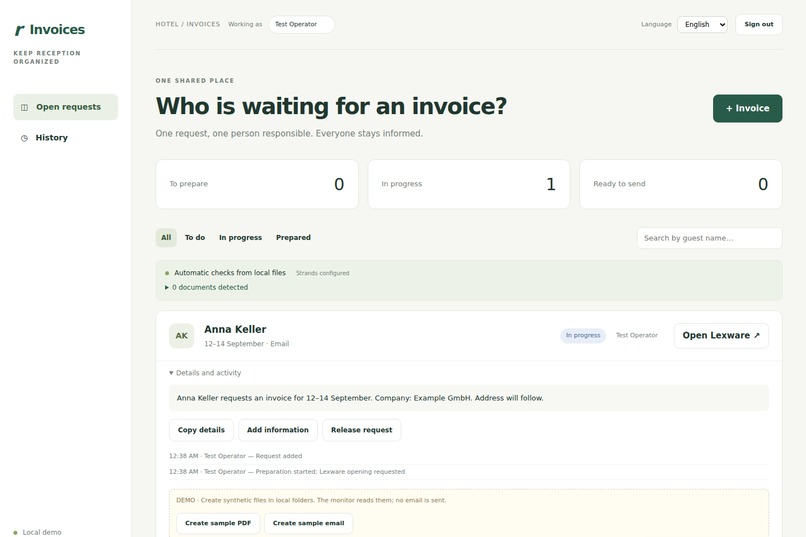Viewport: 806px width, 537px height.
Task: Click the Strands configured label
Action: click(x=322, y=273)
